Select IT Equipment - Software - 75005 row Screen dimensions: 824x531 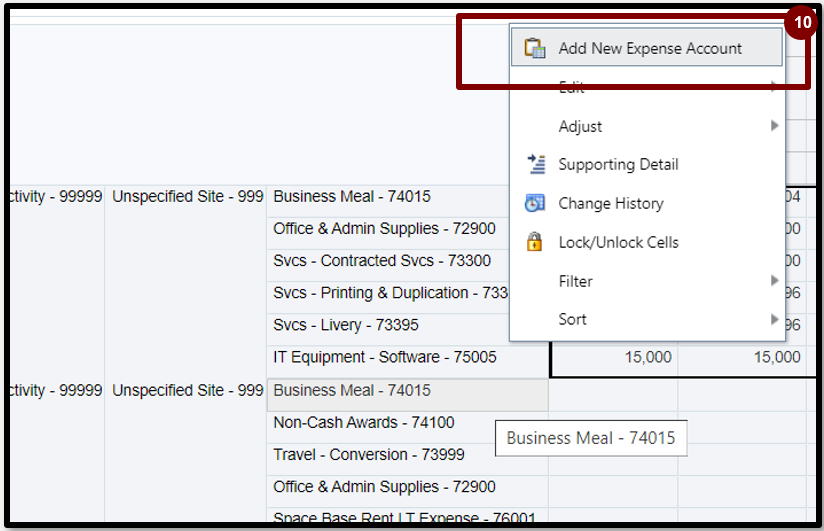[384, 357]
